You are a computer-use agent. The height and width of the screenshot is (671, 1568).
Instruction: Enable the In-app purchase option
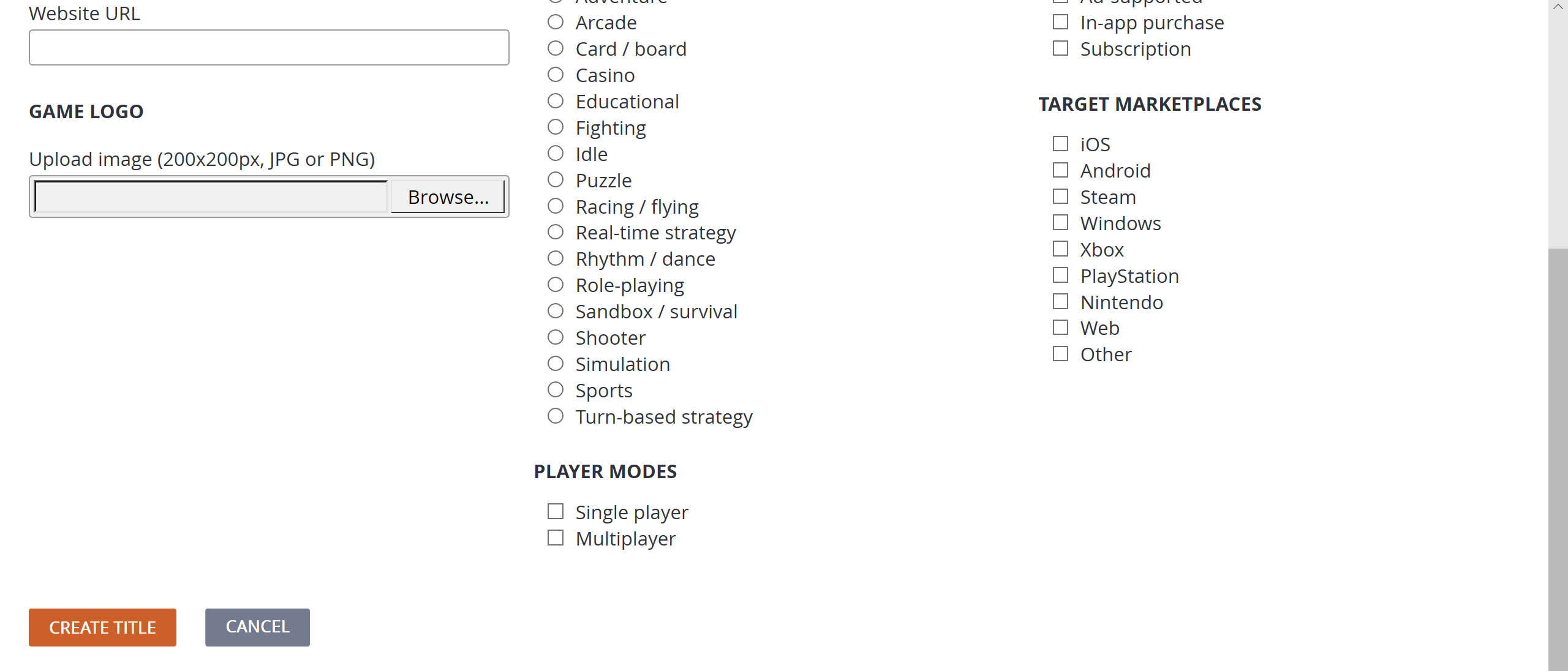pyautogui.click(x=1062, y=21)
